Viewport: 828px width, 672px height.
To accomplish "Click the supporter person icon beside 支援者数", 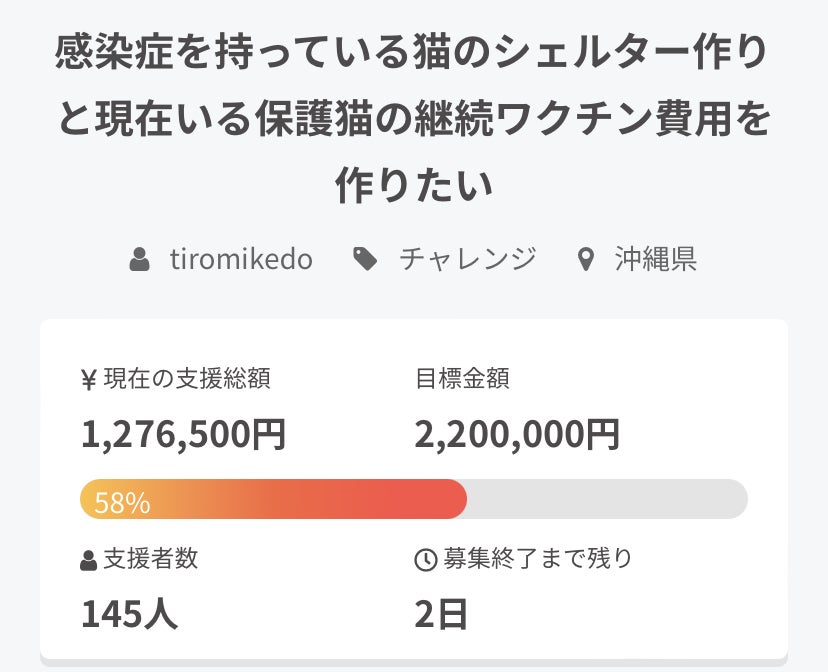I will (89, 560).
